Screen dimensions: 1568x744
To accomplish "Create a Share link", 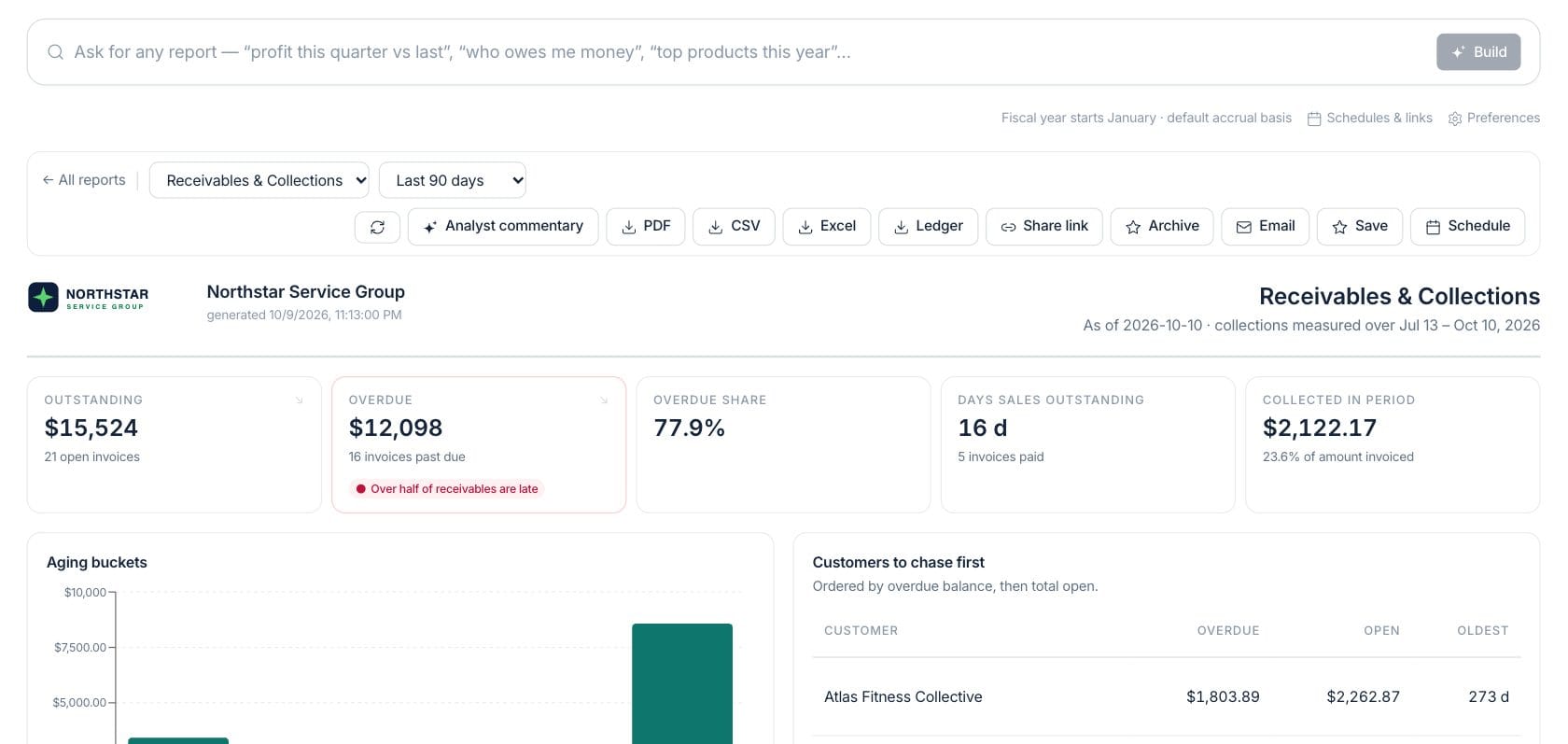I will coord(1044,227).
